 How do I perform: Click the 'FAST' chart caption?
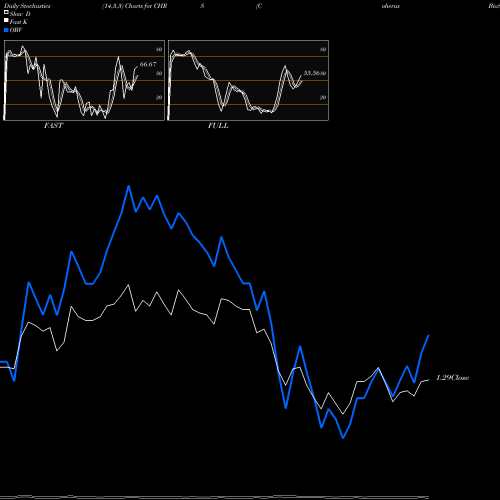tap(53, 126)
